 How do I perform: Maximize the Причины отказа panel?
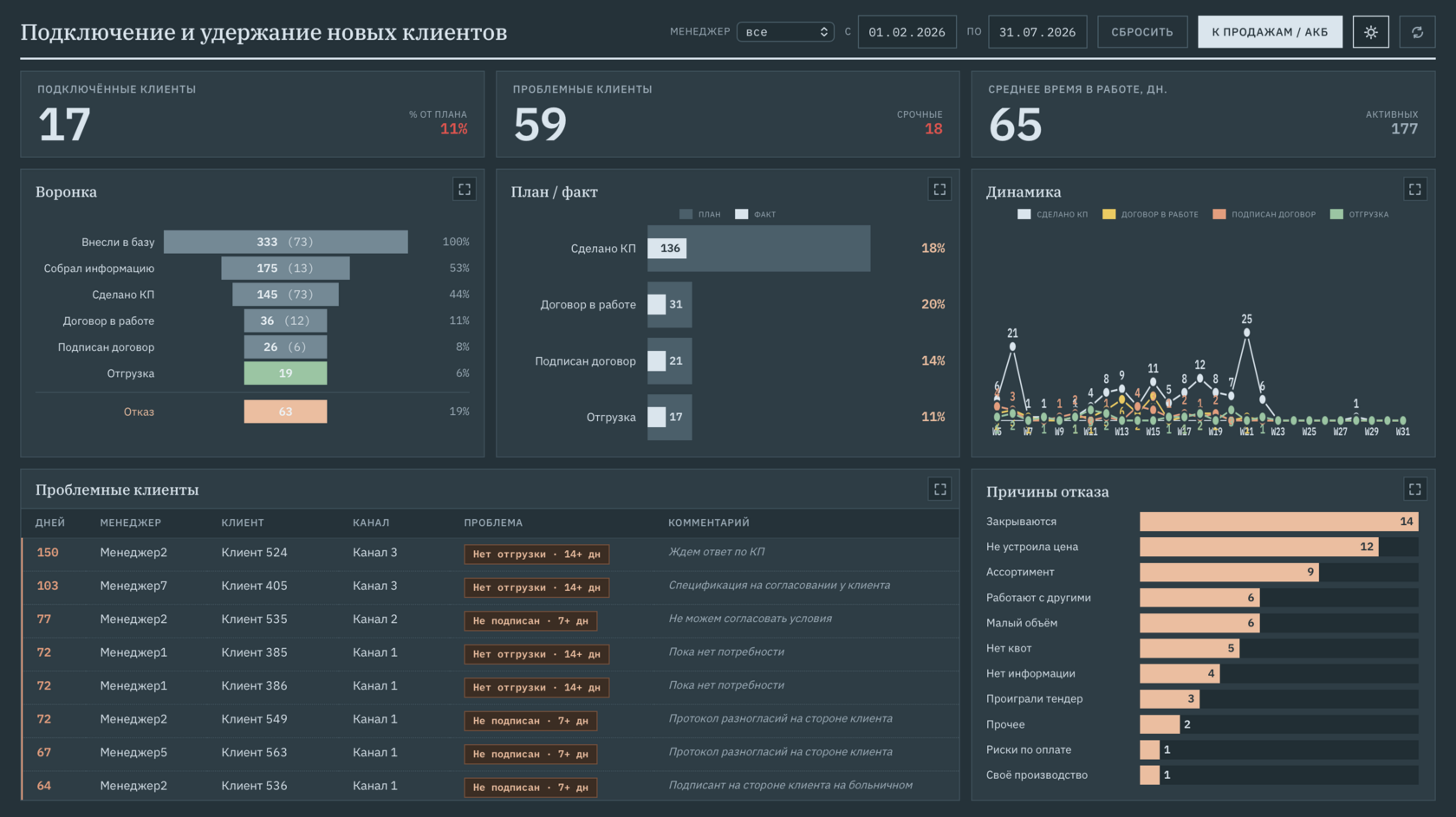(1414, 490)
